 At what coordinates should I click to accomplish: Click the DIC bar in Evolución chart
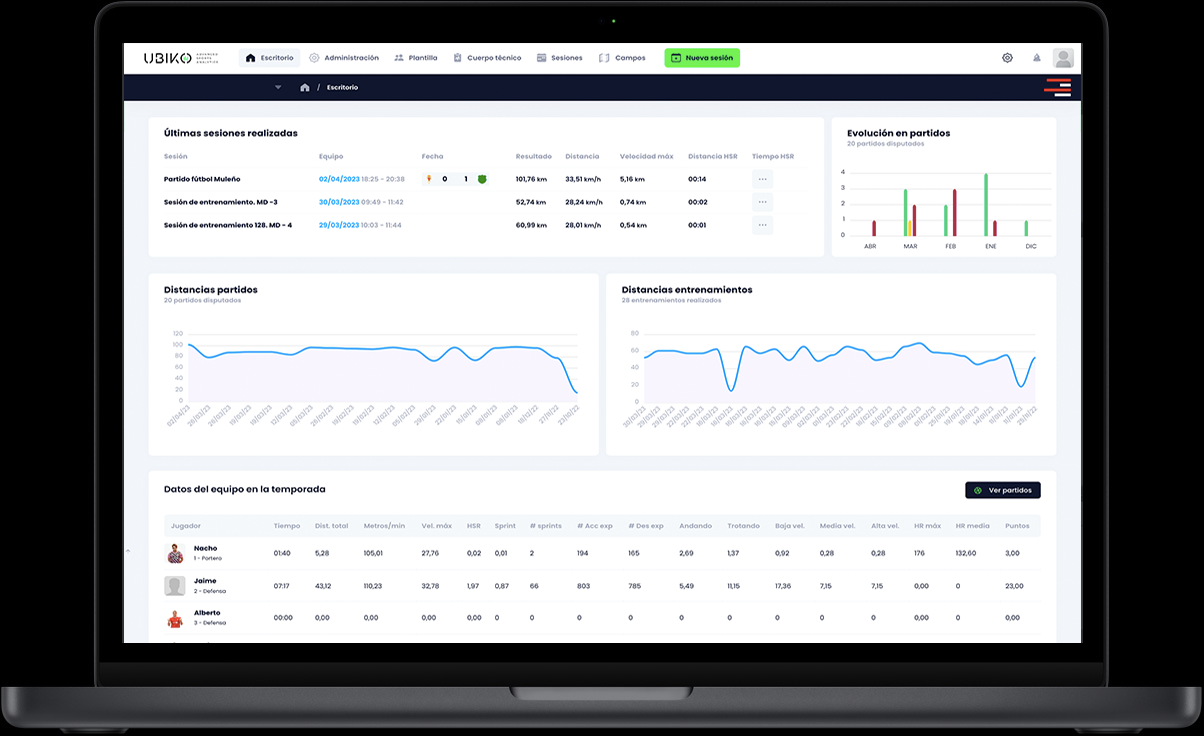click(1026, 229)
